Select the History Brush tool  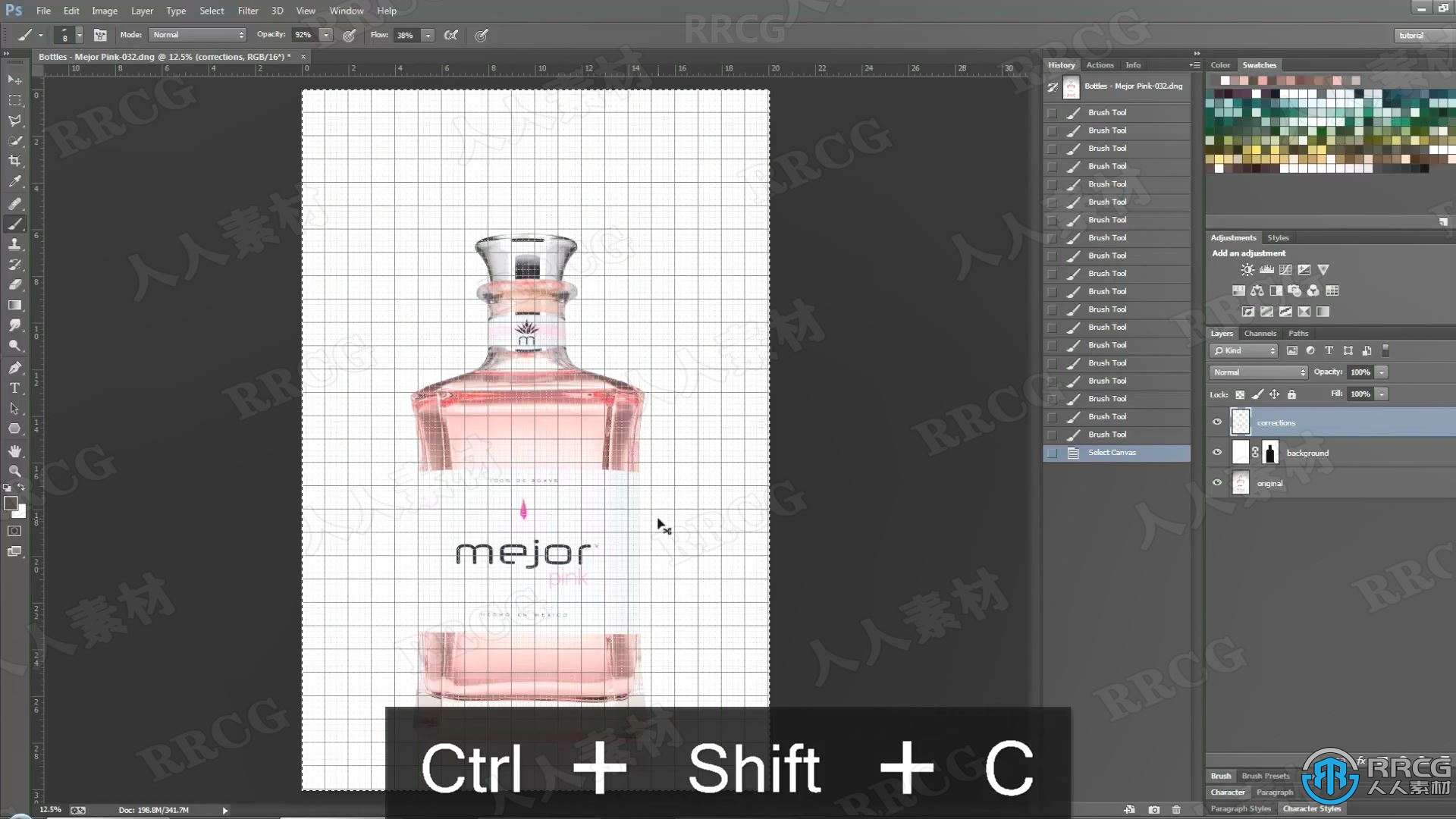[14, 265]
